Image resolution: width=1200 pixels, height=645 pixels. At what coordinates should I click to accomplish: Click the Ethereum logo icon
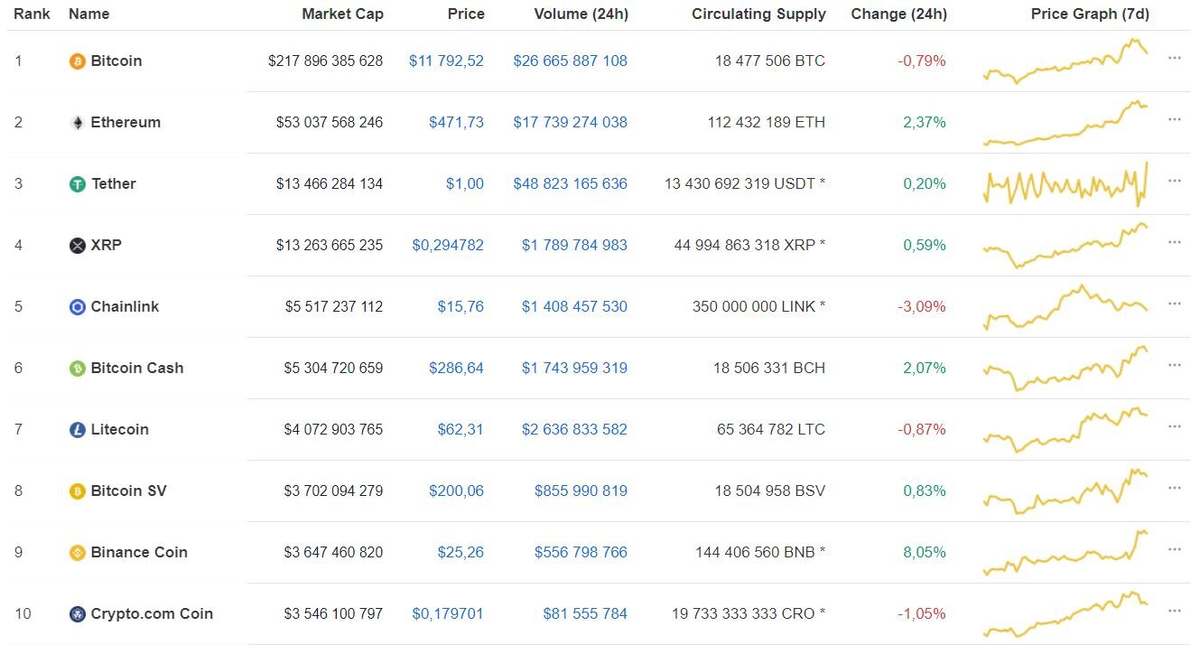click(77, 123)
